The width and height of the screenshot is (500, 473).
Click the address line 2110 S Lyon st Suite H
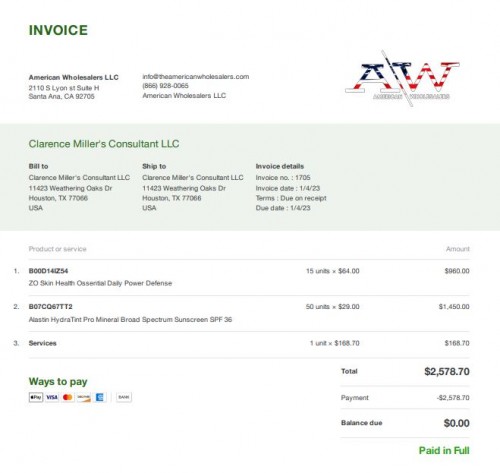tap(64, 88)
